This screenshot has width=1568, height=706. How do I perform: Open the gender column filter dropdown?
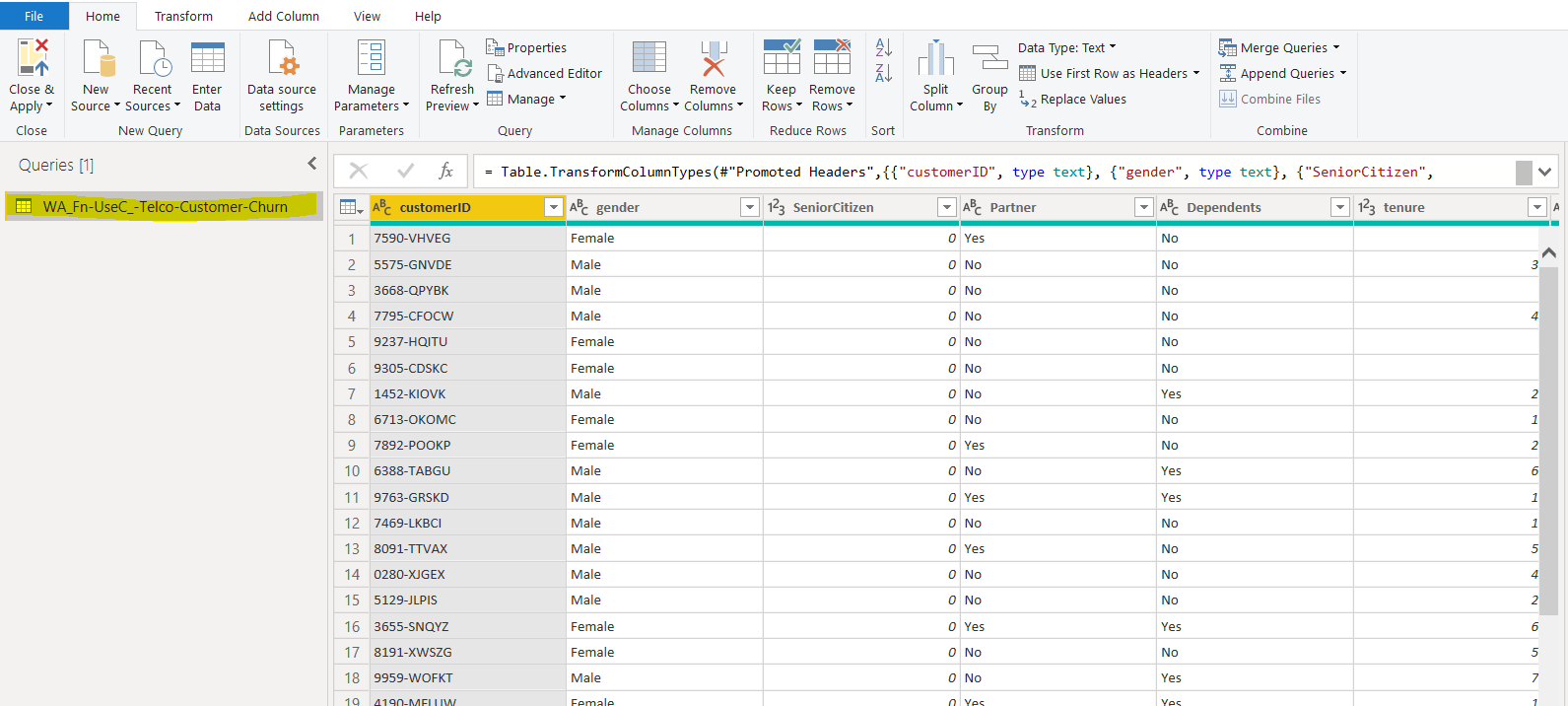pyautogui.click(x=749, y=207)
